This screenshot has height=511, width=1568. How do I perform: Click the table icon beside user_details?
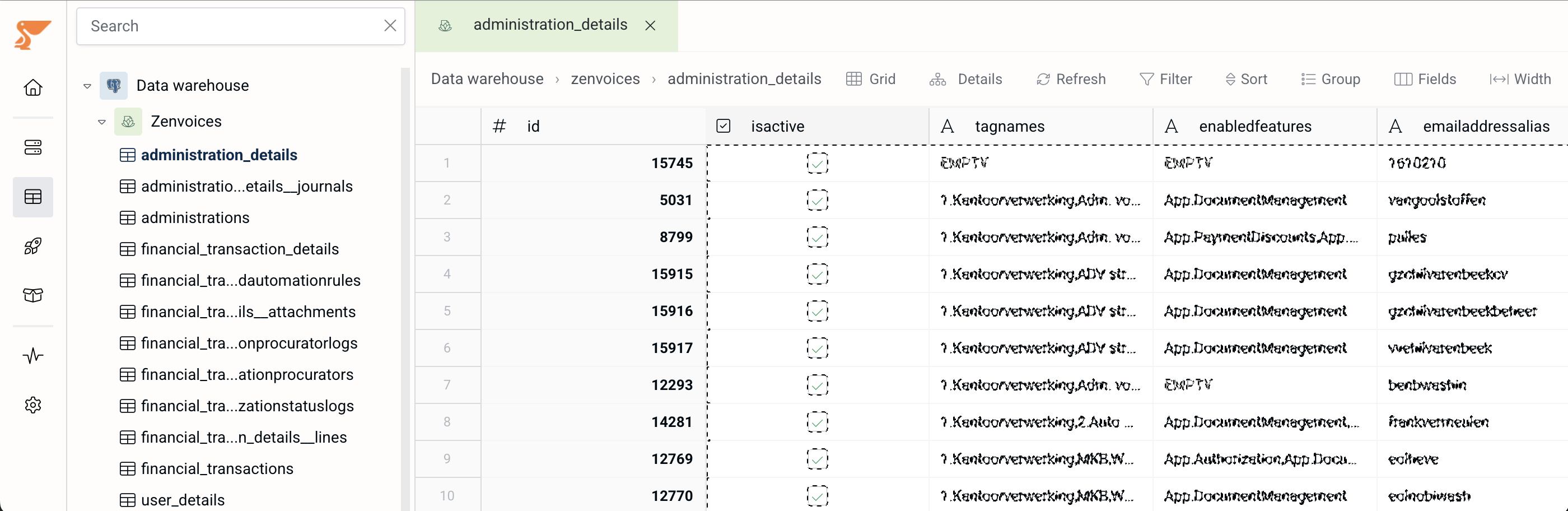coord(127,500)
